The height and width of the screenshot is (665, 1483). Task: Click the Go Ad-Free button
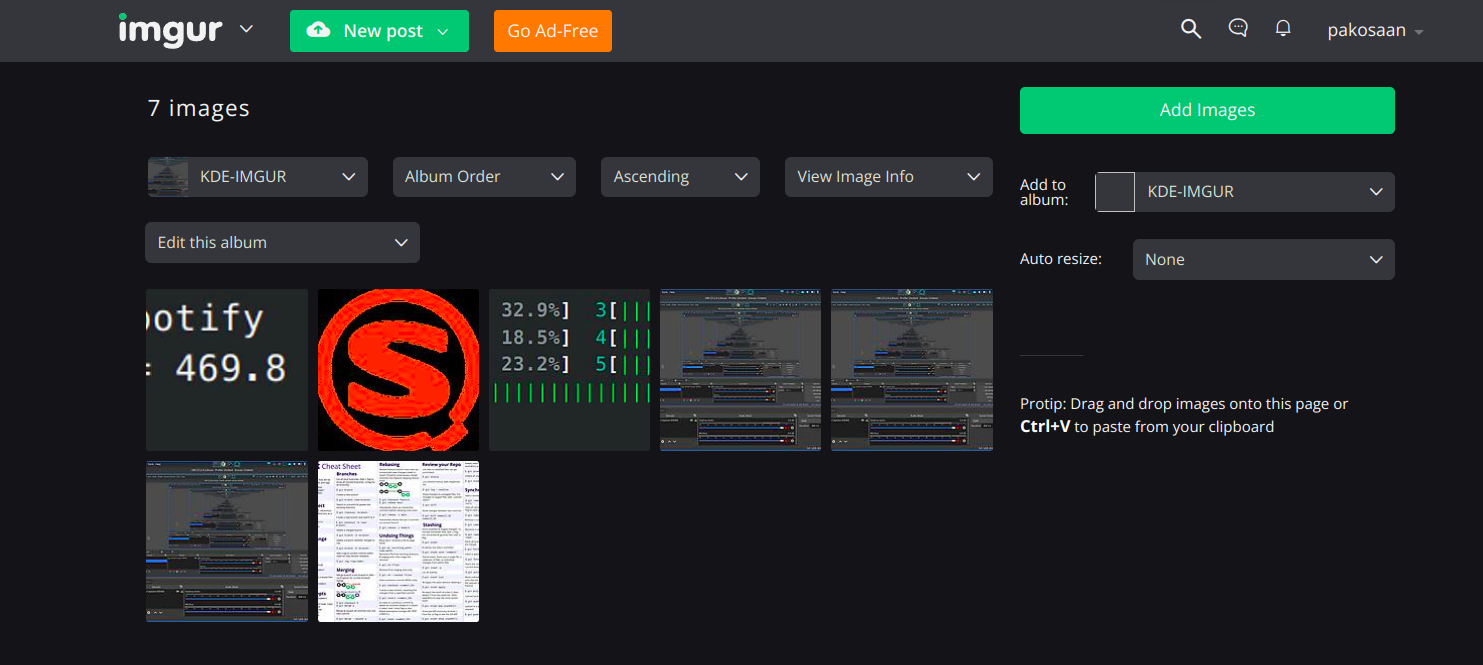point(553,31)
